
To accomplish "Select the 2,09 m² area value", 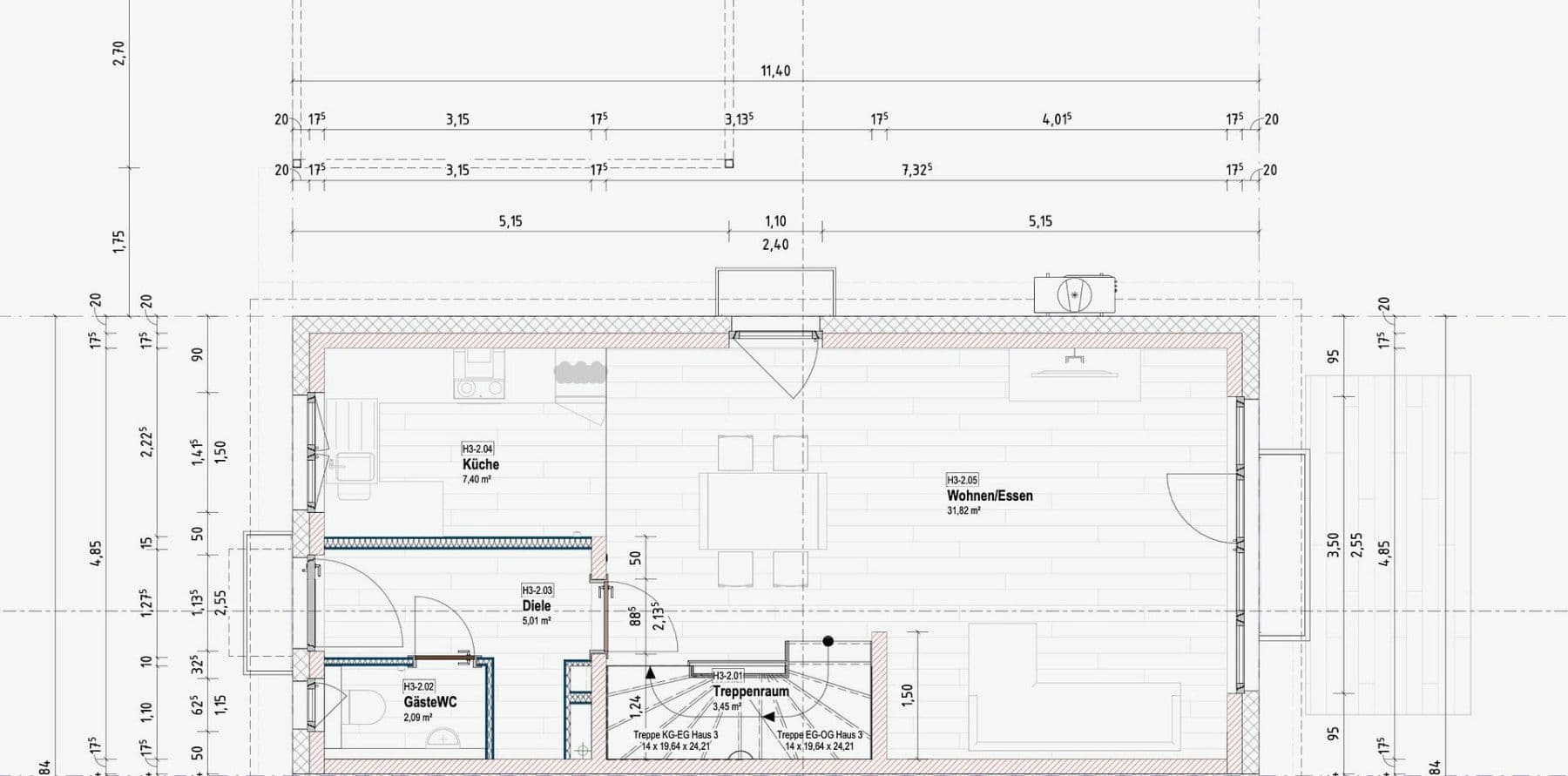I will (x=417, y=718).
